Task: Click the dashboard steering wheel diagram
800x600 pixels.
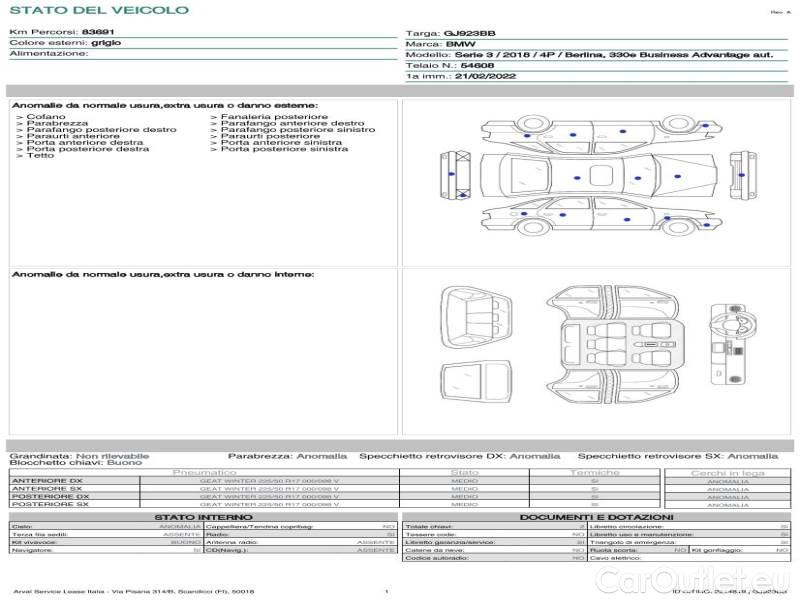Action: coord(737,342)
